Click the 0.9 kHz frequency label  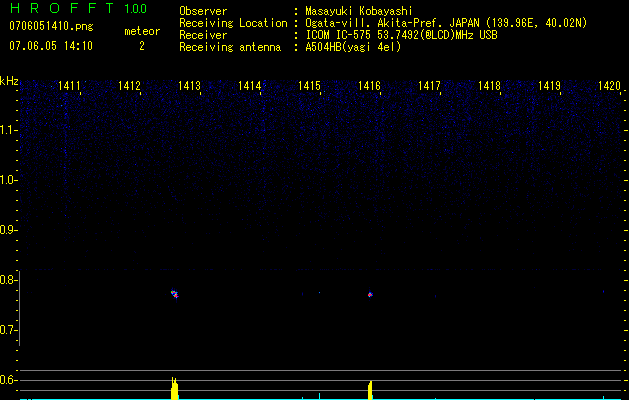(7, 230)
